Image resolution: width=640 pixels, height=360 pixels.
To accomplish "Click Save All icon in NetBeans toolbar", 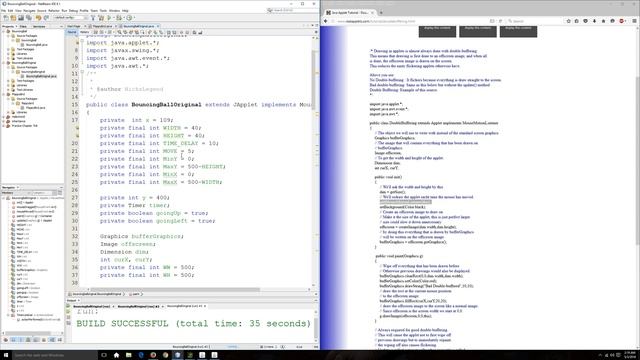I will click(29, 18).
